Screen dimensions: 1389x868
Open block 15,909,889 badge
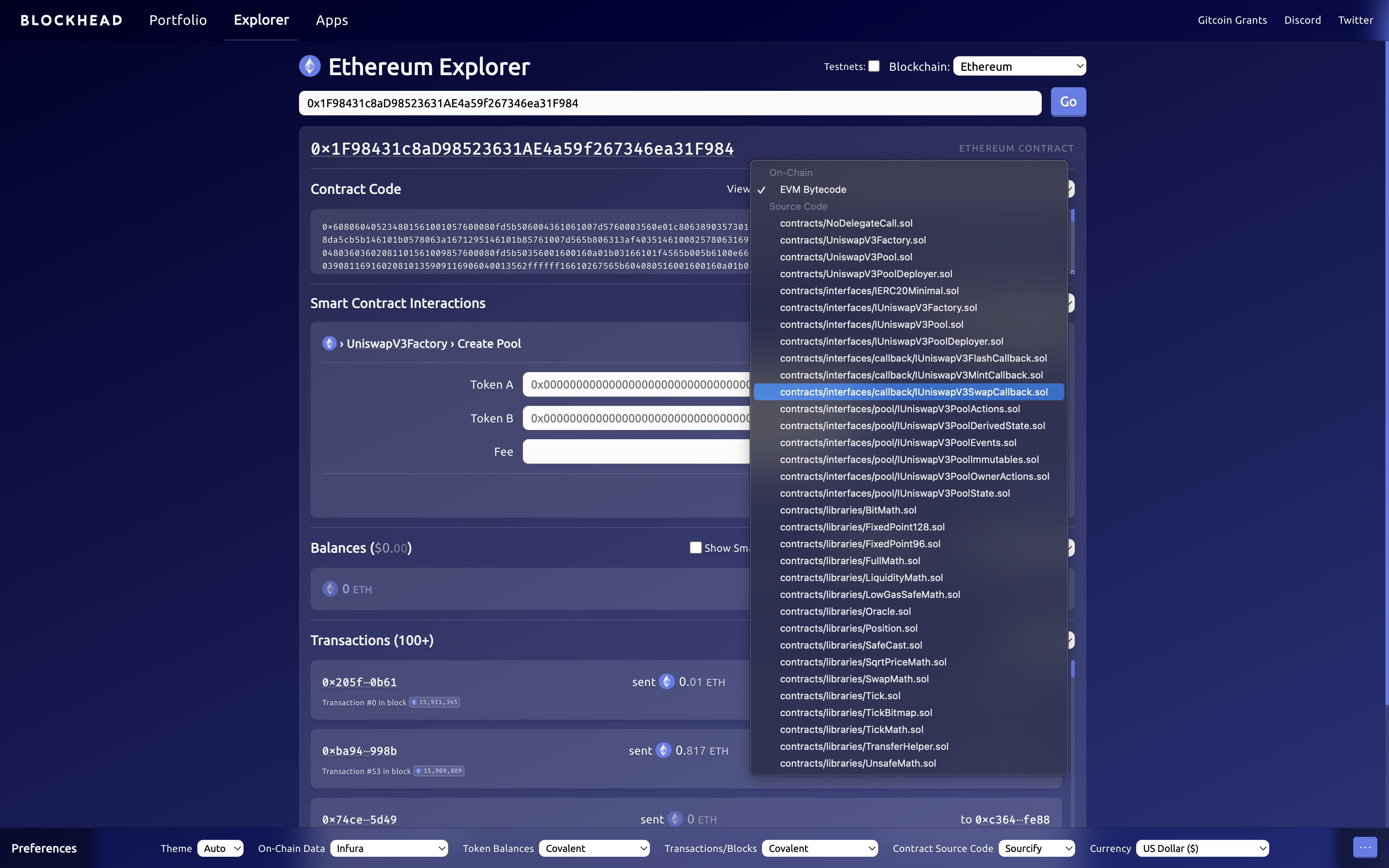coord(439,771)
